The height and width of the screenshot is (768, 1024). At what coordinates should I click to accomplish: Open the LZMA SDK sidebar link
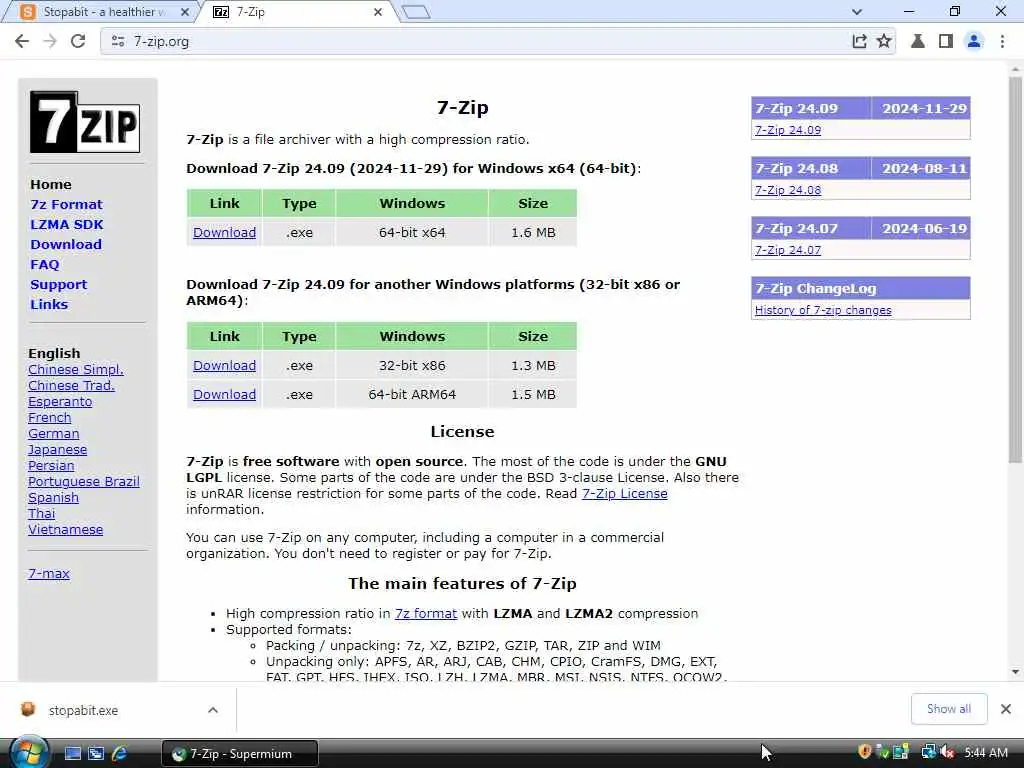click(x=67, y=224)
